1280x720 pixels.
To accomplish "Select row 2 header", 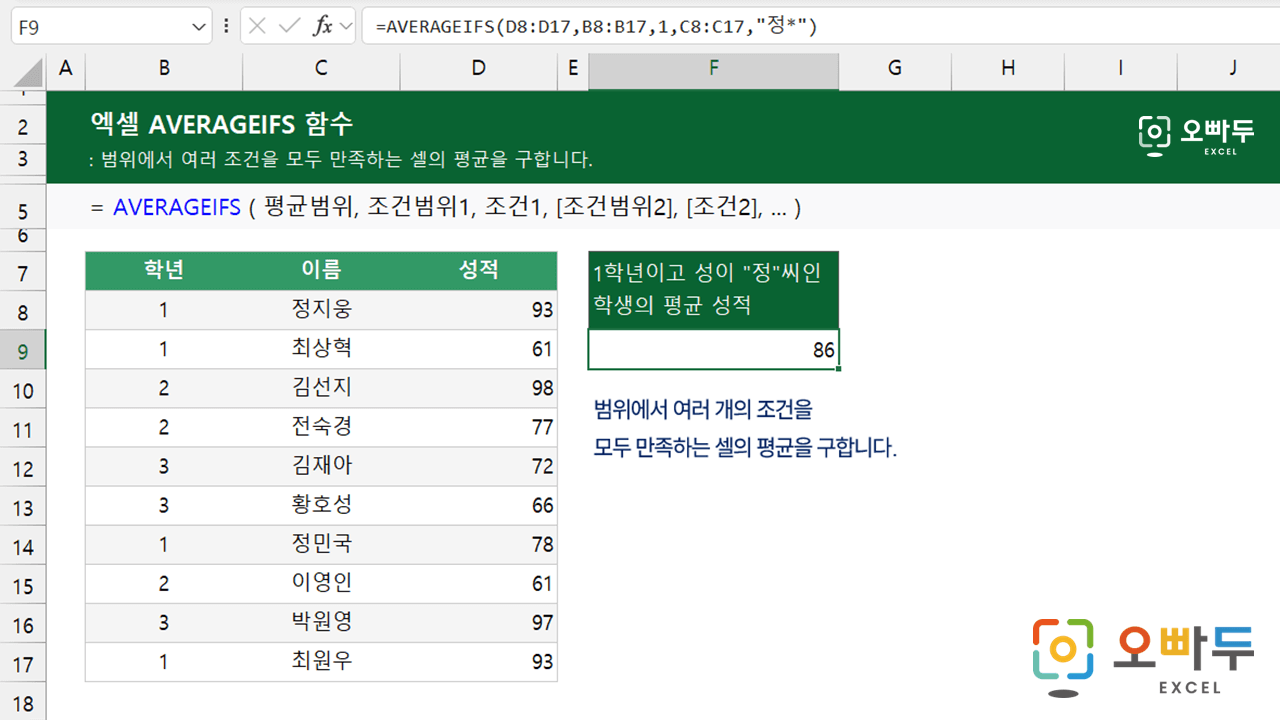I will tap(24, 127).
